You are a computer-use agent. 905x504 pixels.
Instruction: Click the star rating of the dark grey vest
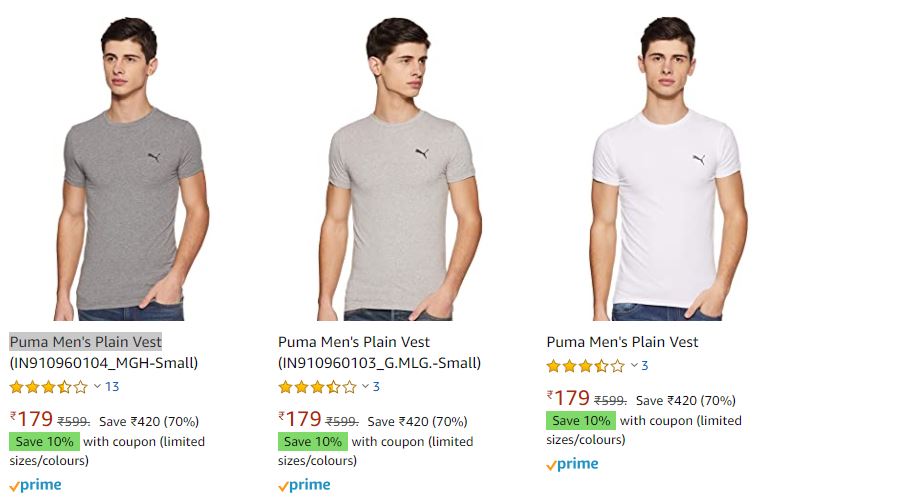pos(49,387)
